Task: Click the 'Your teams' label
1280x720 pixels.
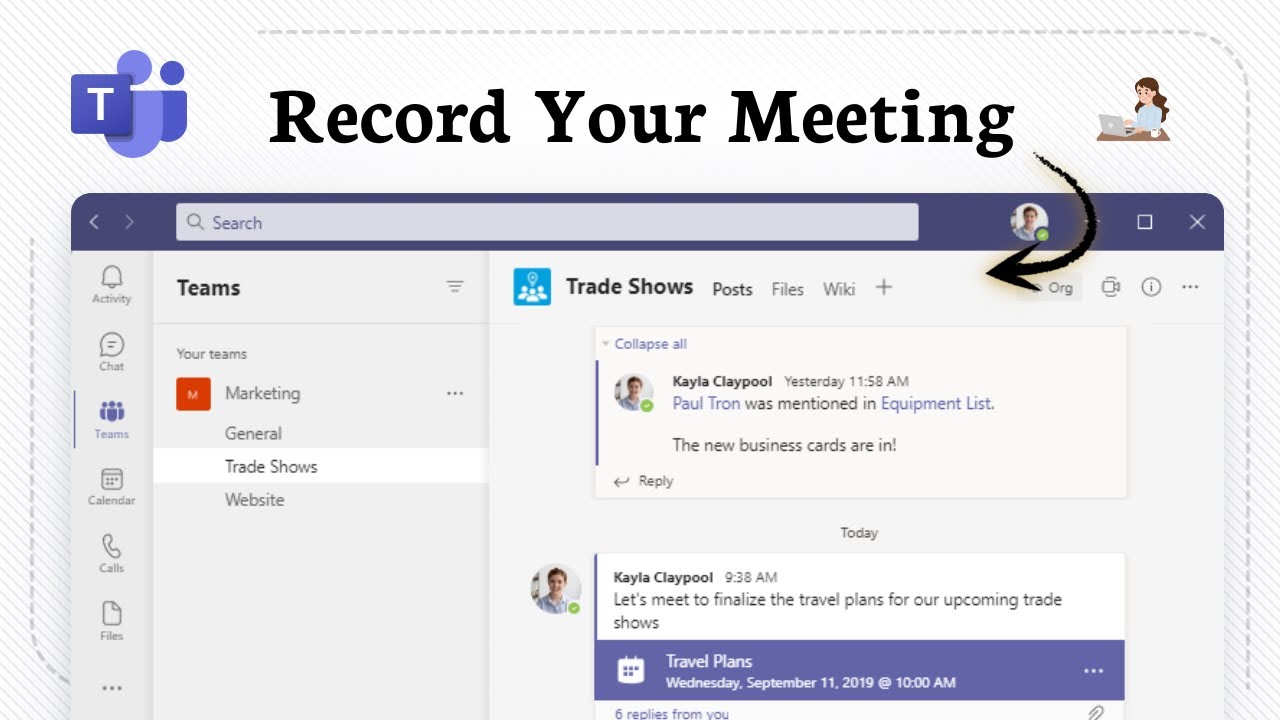Action: coord(211,354)
